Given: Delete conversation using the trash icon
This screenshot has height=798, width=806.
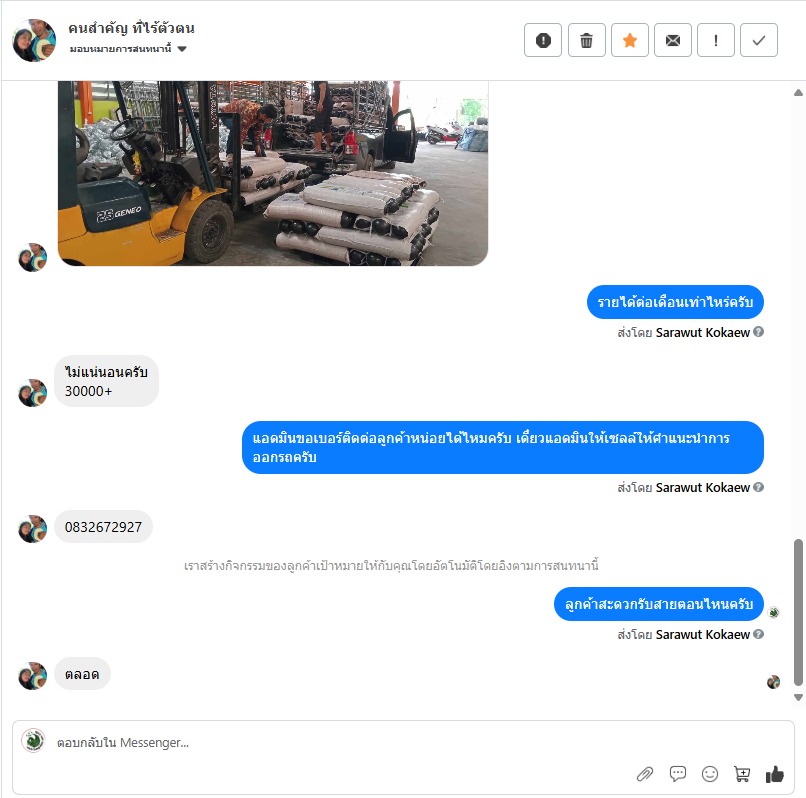Looking at the screenshot, I should pos(587,40).
